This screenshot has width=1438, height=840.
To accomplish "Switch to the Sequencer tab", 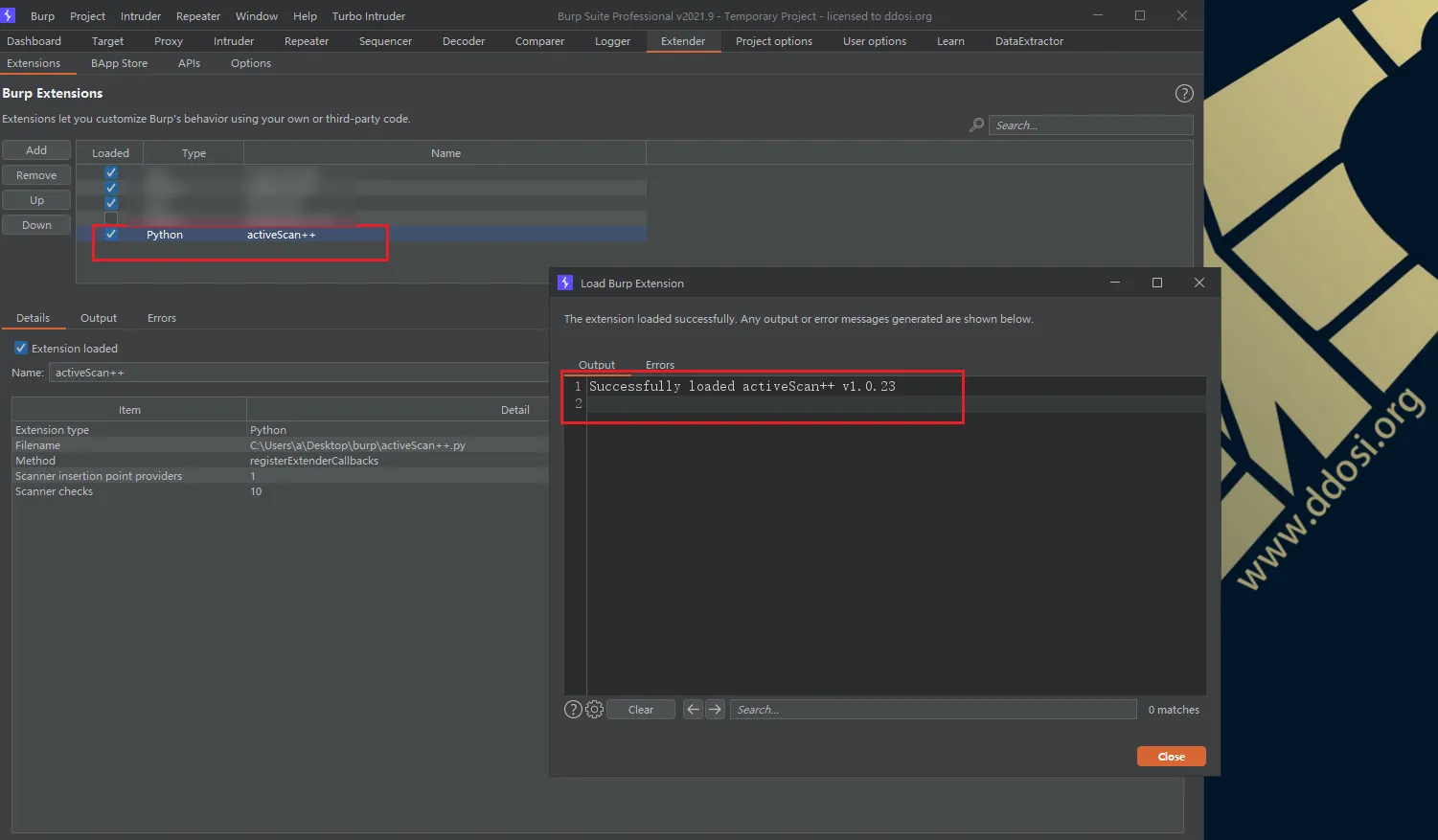I will [x=385, y=41].
